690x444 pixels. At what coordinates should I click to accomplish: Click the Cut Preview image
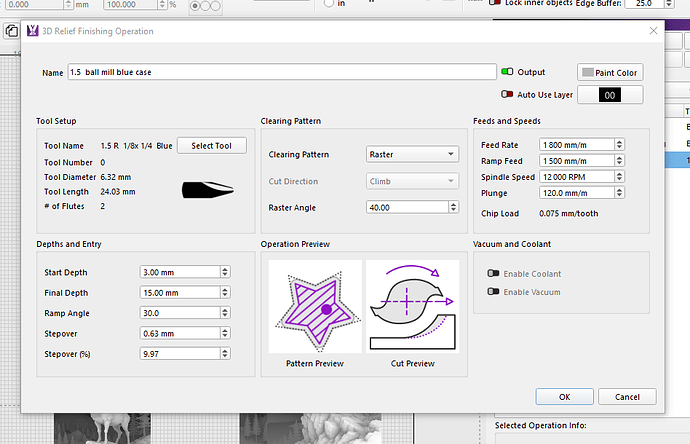coord(412,306)
